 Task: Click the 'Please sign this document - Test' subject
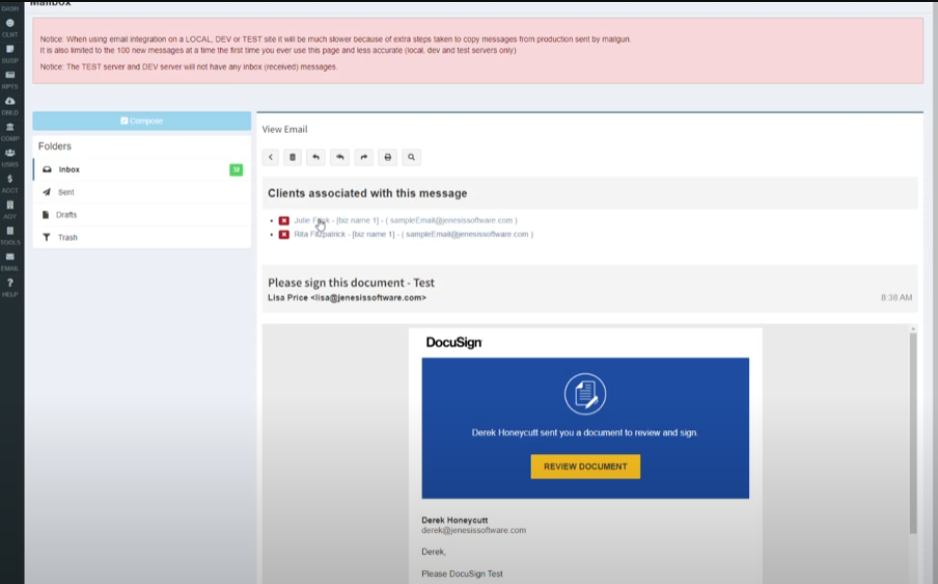point(351,282)
